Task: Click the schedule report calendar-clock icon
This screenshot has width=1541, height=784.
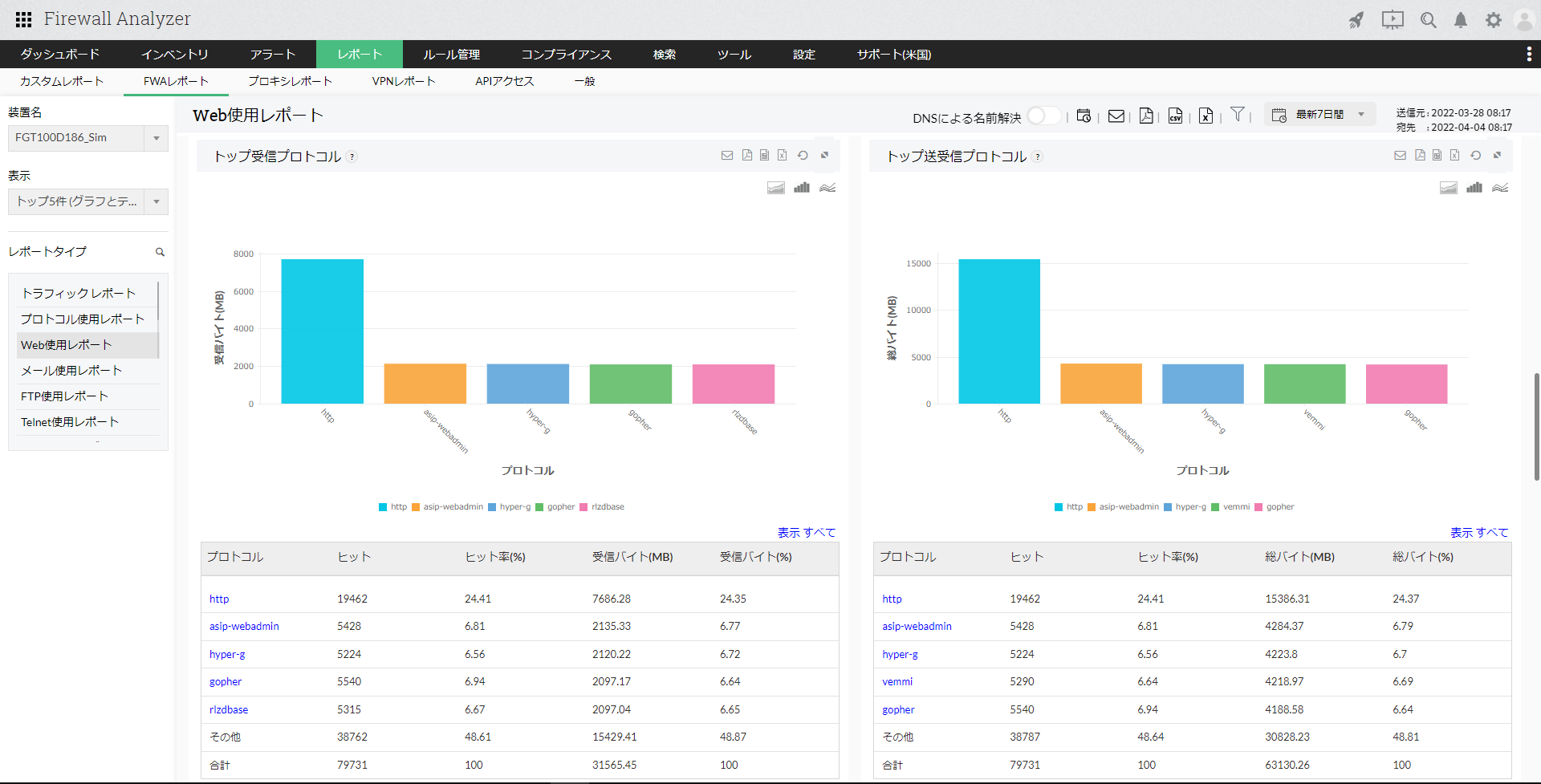Action: pyautogui.click(x=1084, y=116)
